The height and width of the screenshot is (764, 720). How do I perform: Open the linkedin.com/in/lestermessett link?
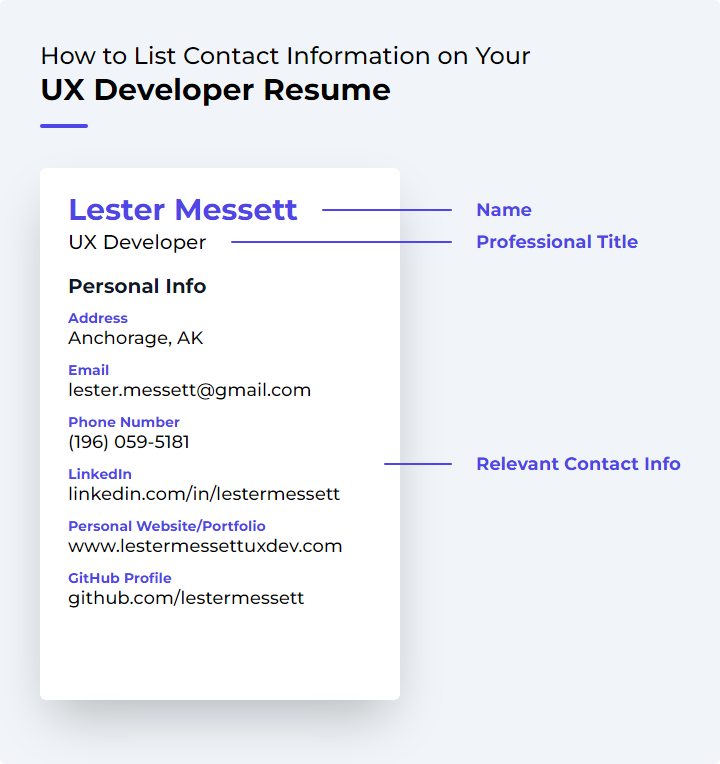pos(204,494)
